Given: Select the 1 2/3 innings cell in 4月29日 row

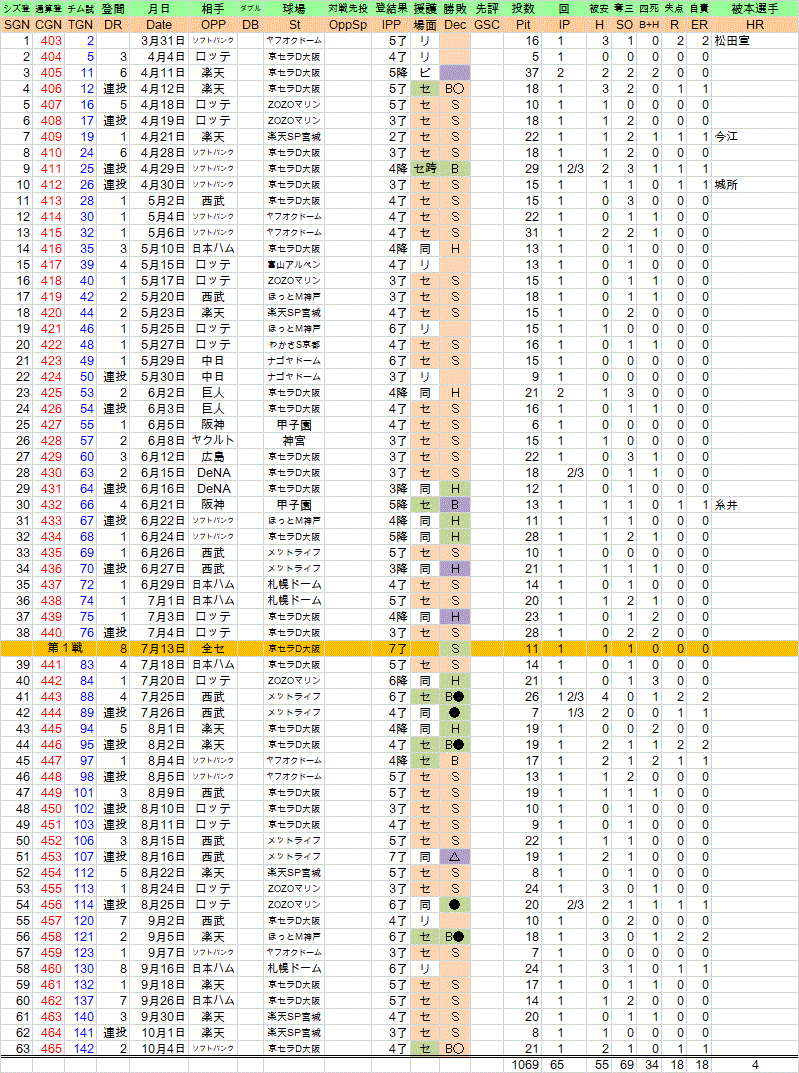Looking at the screenshot, I should point(565,169).
